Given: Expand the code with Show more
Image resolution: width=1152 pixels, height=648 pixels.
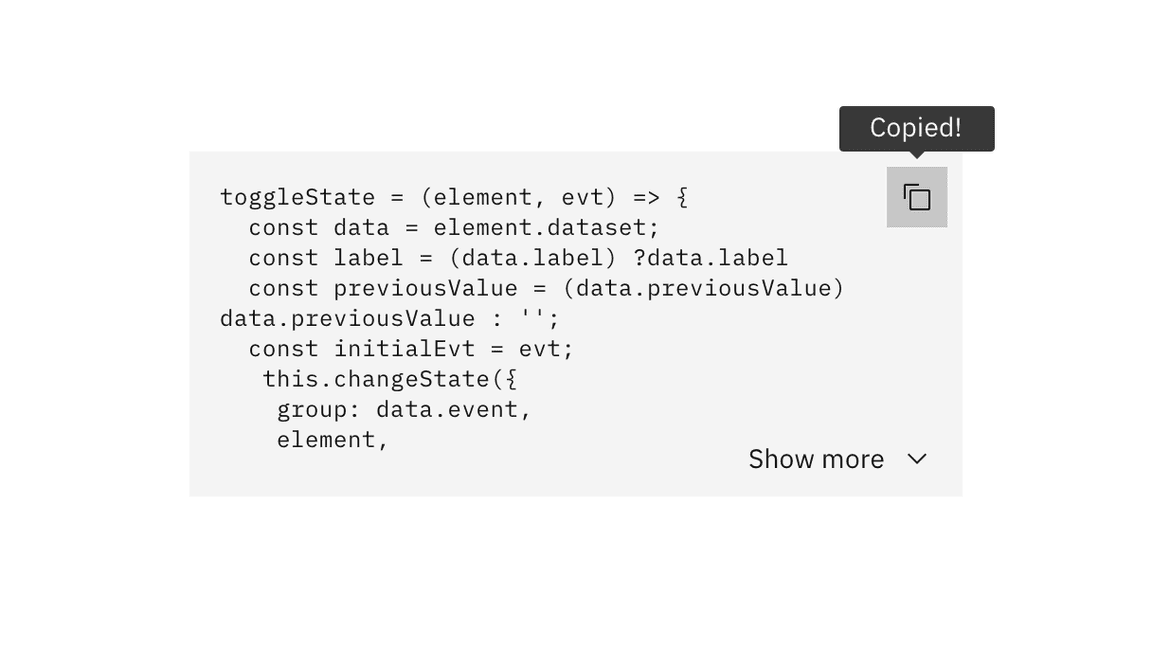Looking at the screenshot, I should [x=816, y=459].
